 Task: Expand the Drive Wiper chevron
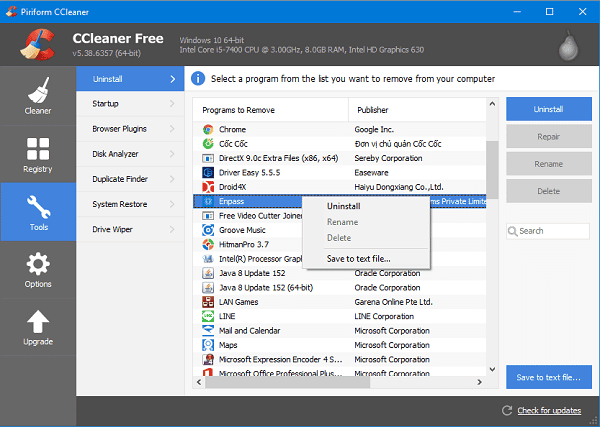[173, 230]
